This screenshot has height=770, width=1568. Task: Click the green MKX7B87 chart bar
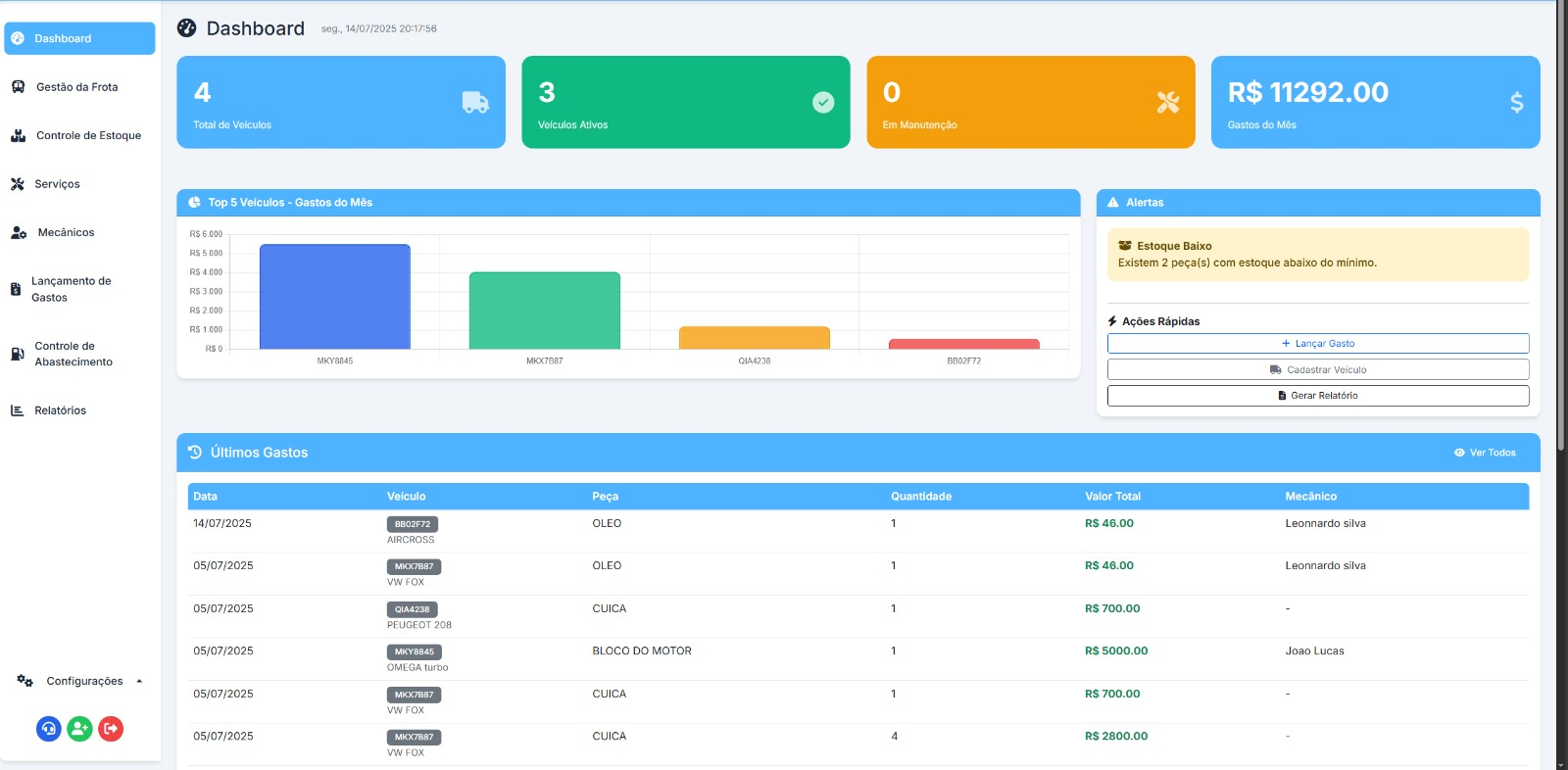click(545, 311)
